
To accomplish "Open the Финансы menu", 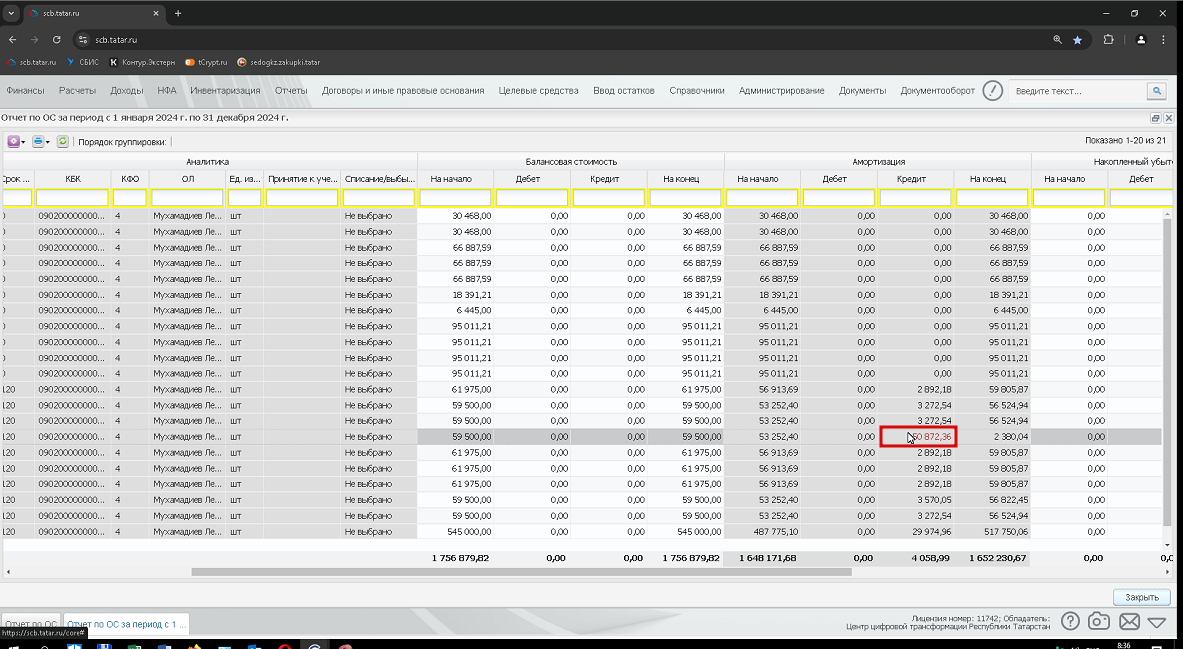I will point(26,91).
